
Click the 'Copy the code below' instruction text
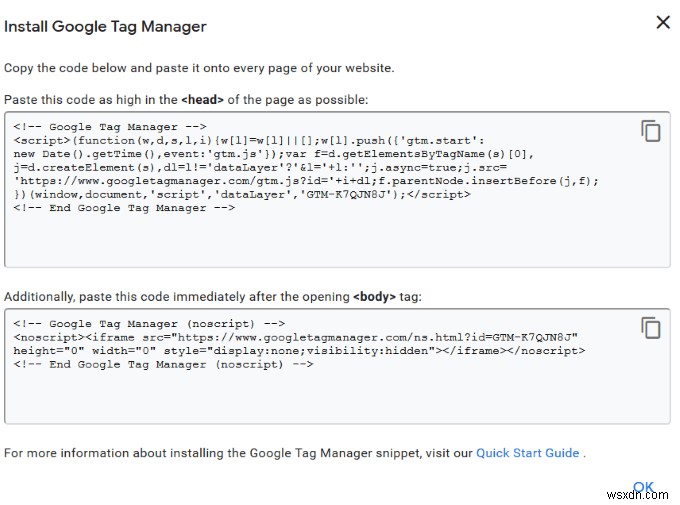[199, 68]
